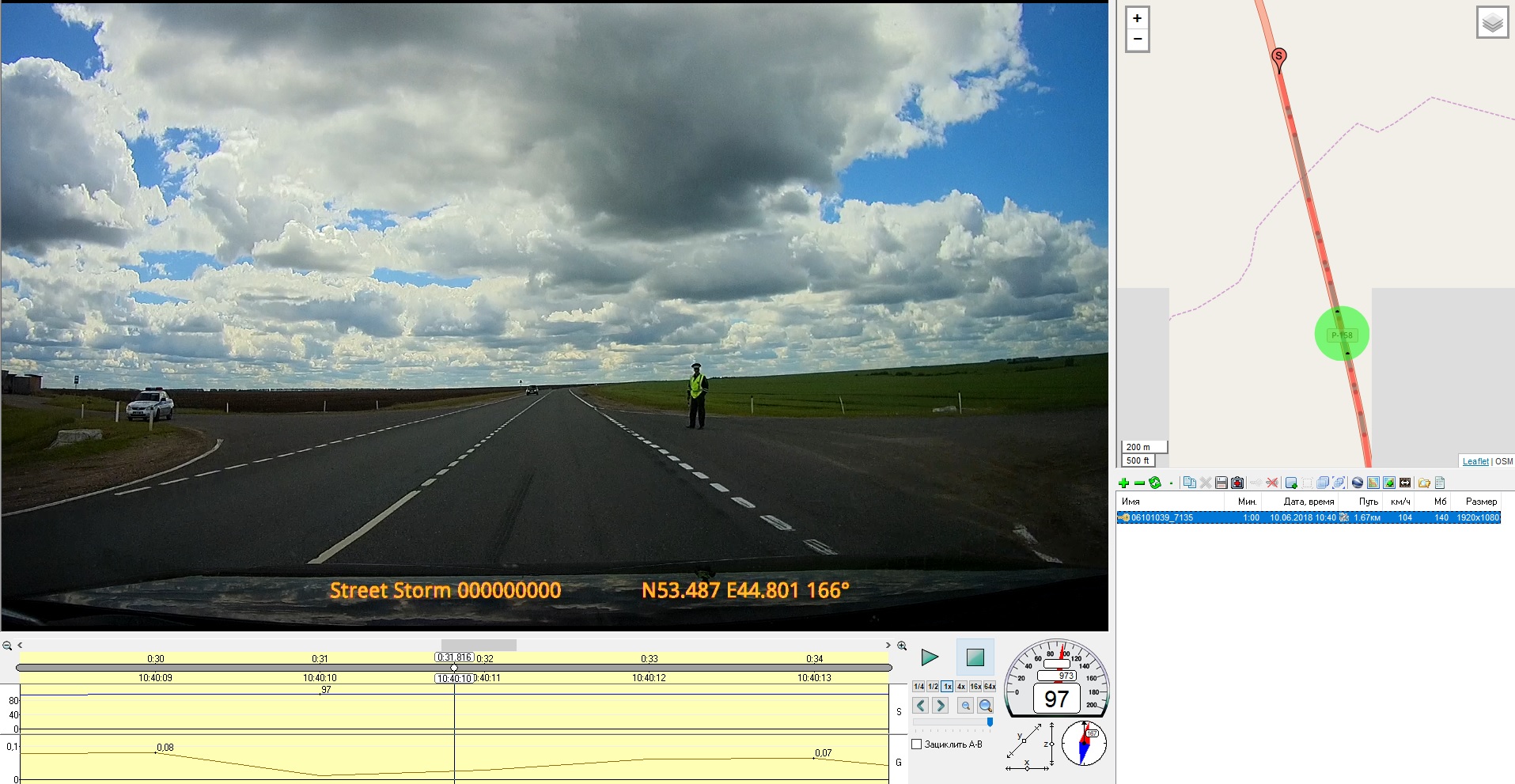Image resolution: width=1515 pixels, height=784 pixels.
Task: Sort file list by Имя column header
Action: (1131, 502)
